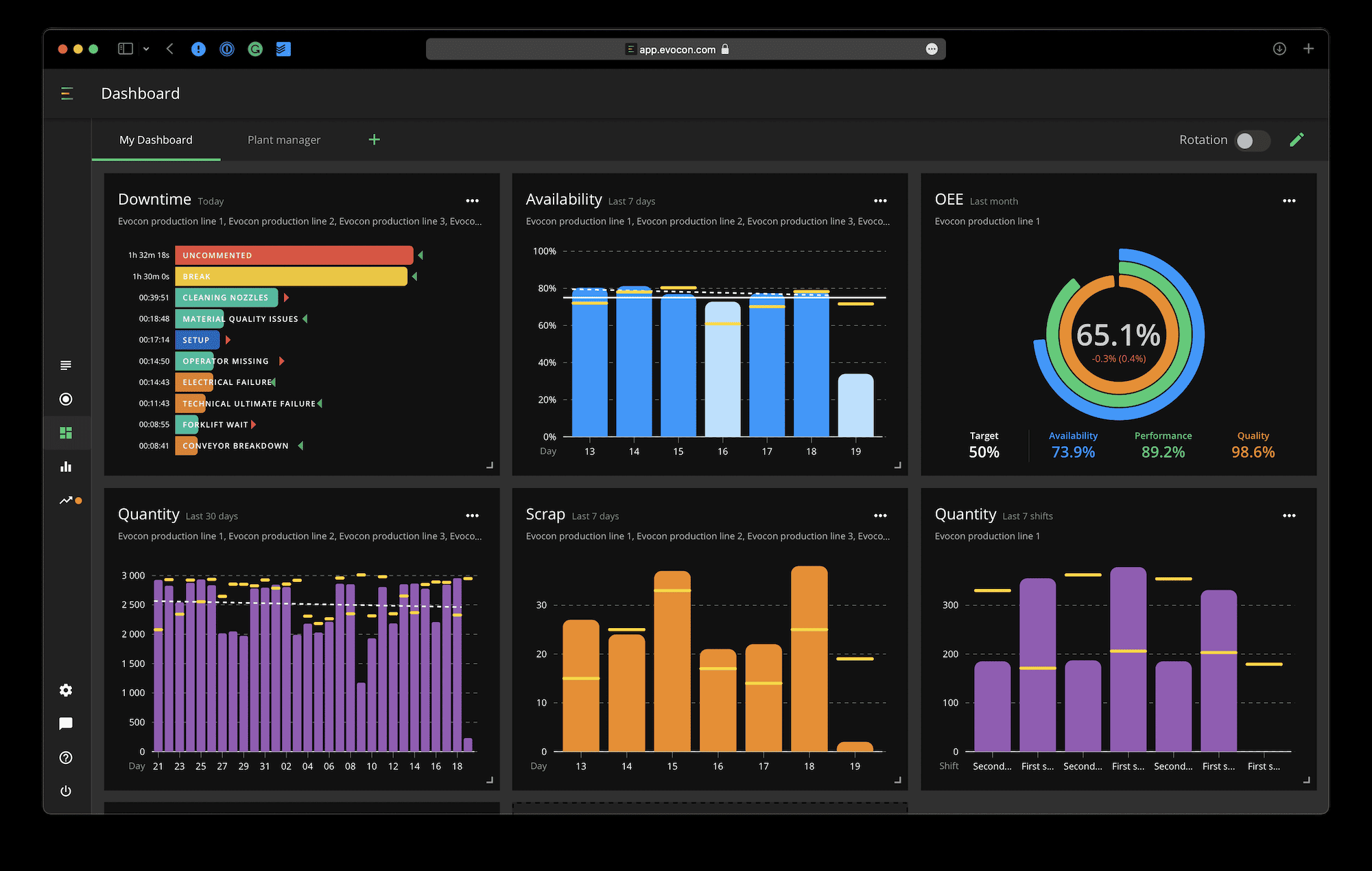Edit the dashboard using the pencil icon
This screenshot has width=1372, height=871.
(x=1297, y=139)
